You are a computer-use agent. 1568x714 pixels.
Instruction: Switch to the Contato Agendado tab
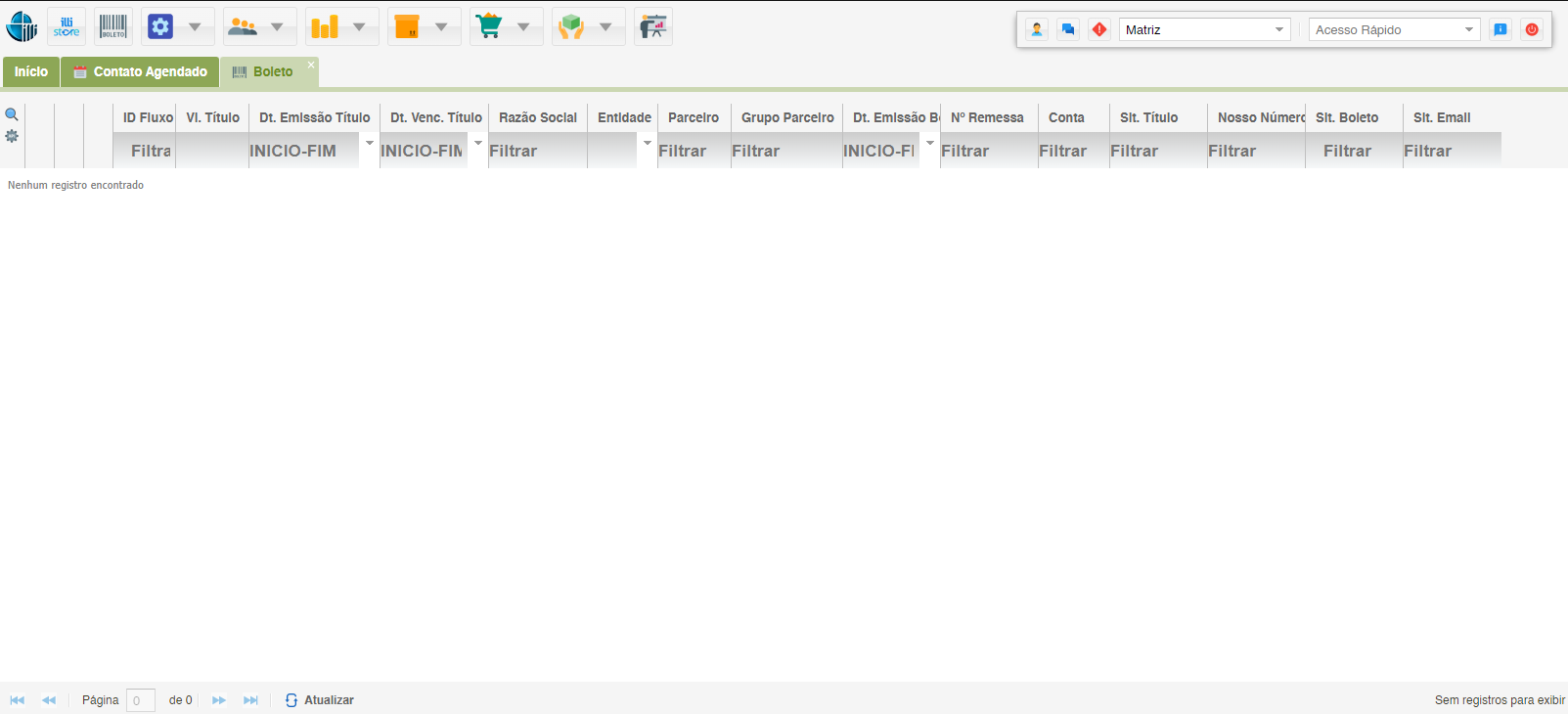coord(140,71)
